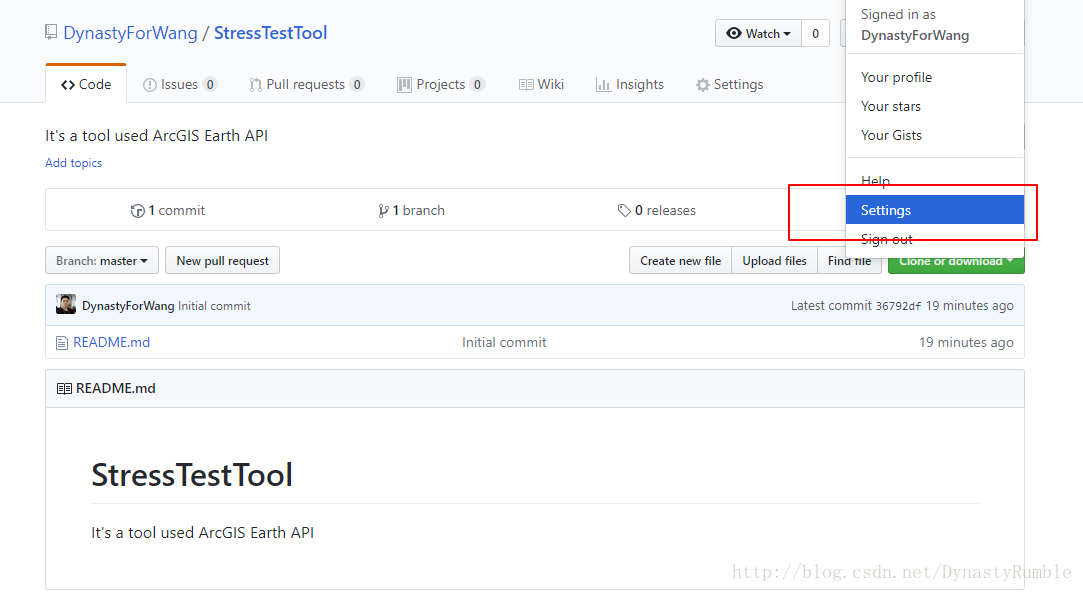Viewport: 1083px width, 592px height.
Task: View the 0 releases page
Action: [x=657, y=211]
